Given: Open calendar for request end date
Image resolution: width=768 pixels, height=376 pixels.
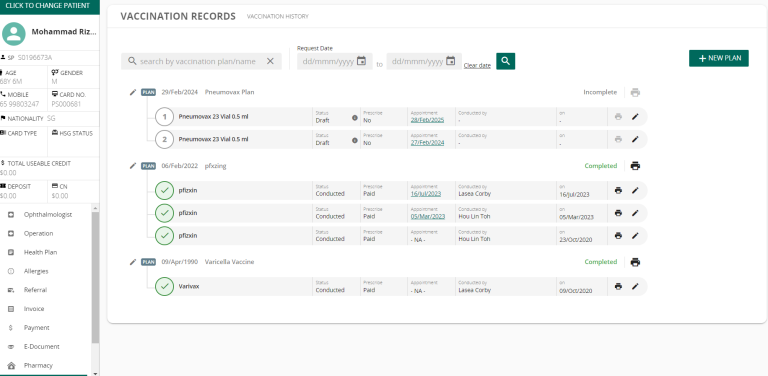Looking at the screenshot, I should (x=451, y=61).
